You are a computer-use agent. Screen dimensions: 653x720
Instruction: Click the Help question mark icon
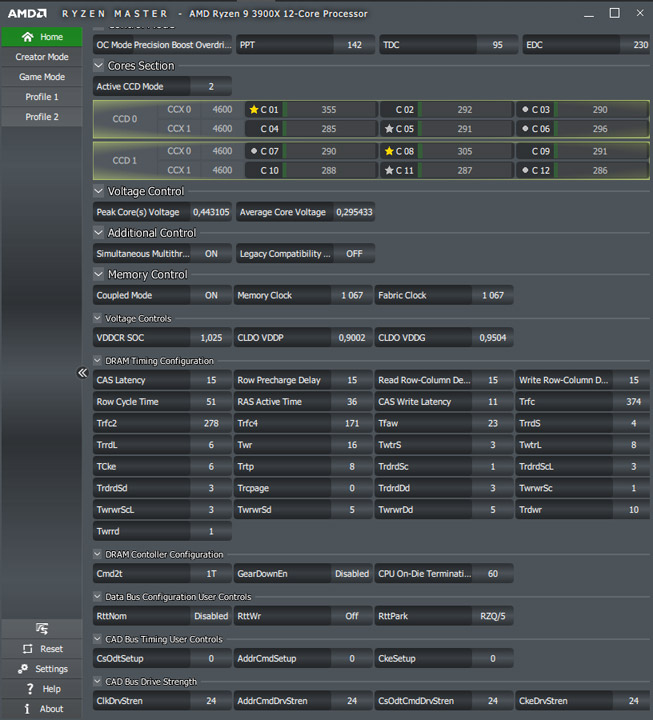(x=30, y=689)
